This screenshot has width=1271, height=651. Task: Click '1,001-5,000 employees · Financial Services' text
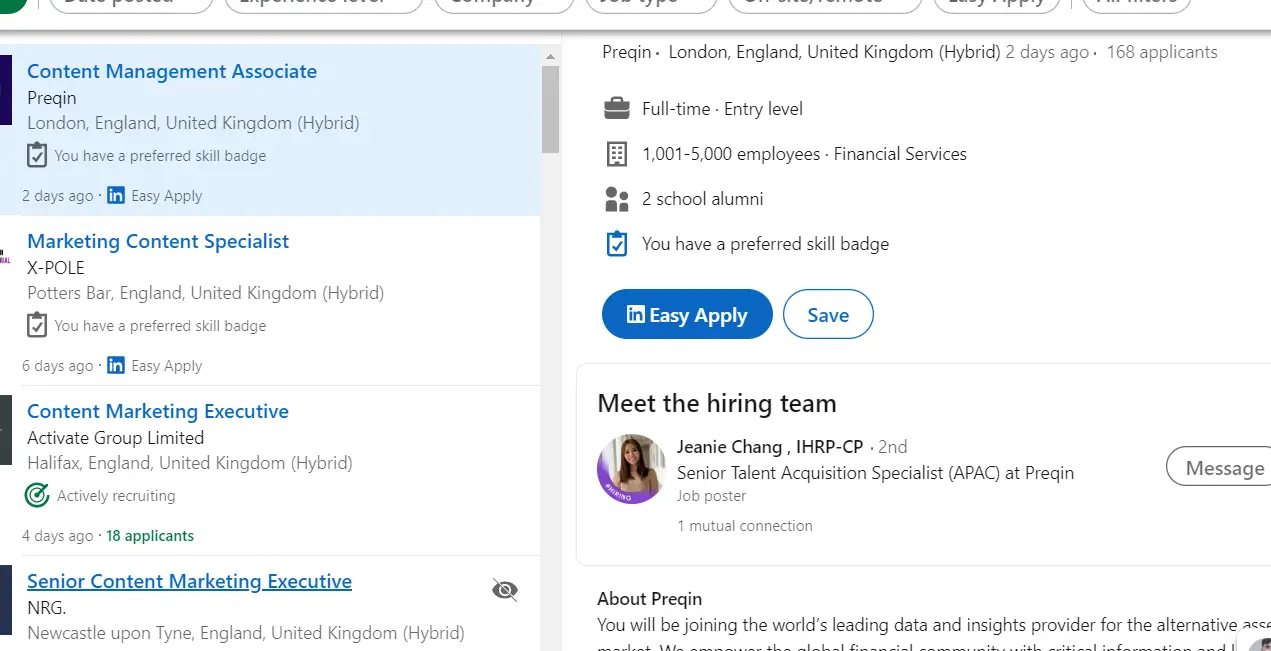click(x=804, y=154)
